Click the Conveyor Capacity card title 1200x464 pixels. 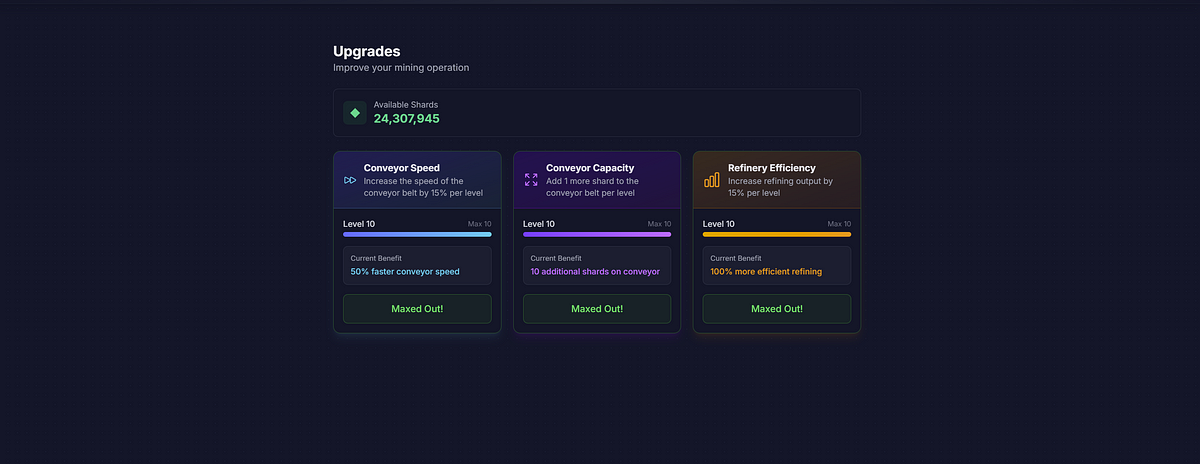[x=590, y=168]
